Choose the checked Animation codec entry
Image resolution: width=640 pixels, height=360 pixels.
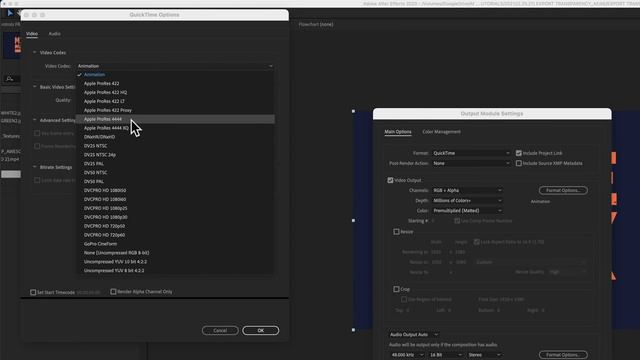(175, 75)
